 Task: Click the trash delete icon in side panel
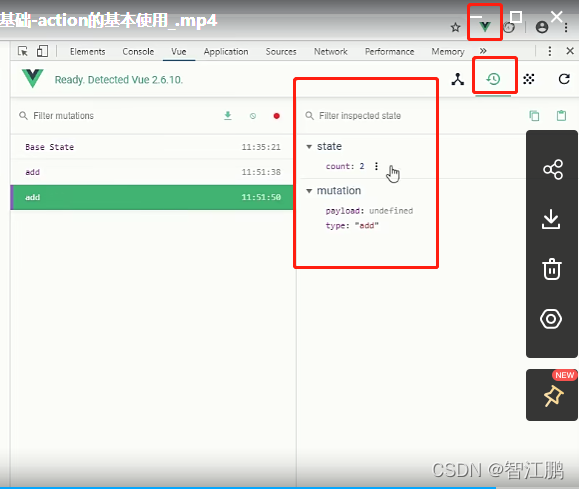pyautogui.click(x=552, y=269)
